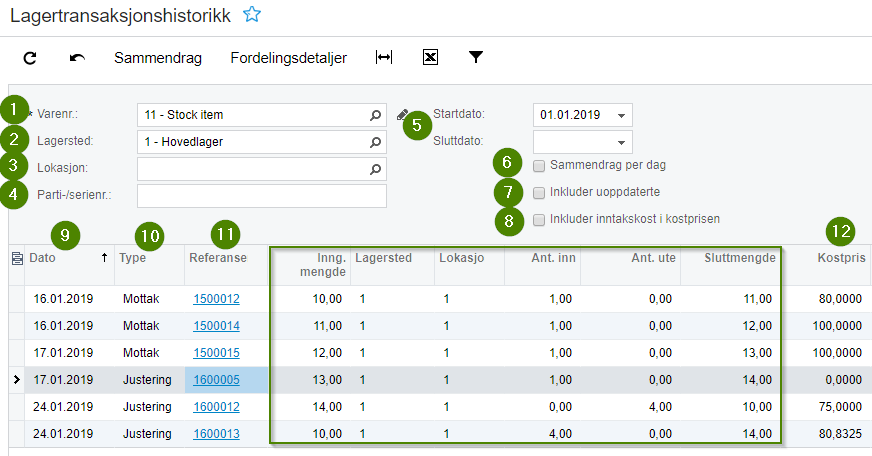Click the Inng. mengde column header
The height and width of the screenshot is (456, 872).
(x=310, y=265)
